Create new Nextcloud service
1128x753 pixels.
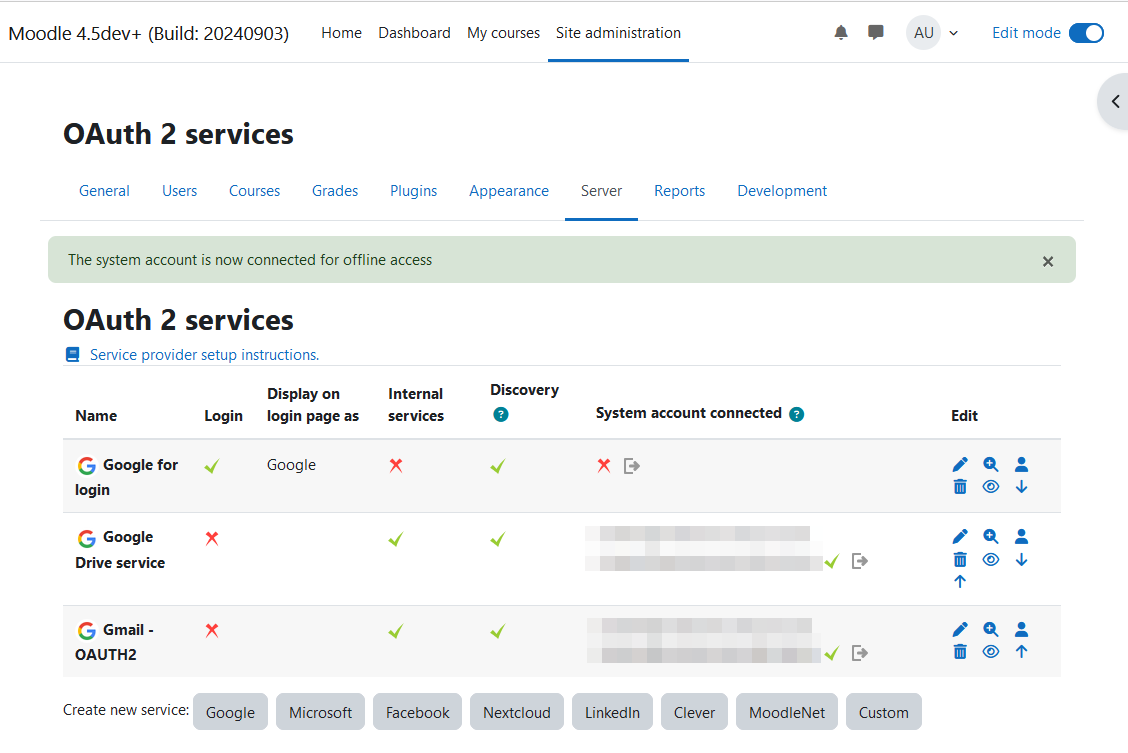517,712
